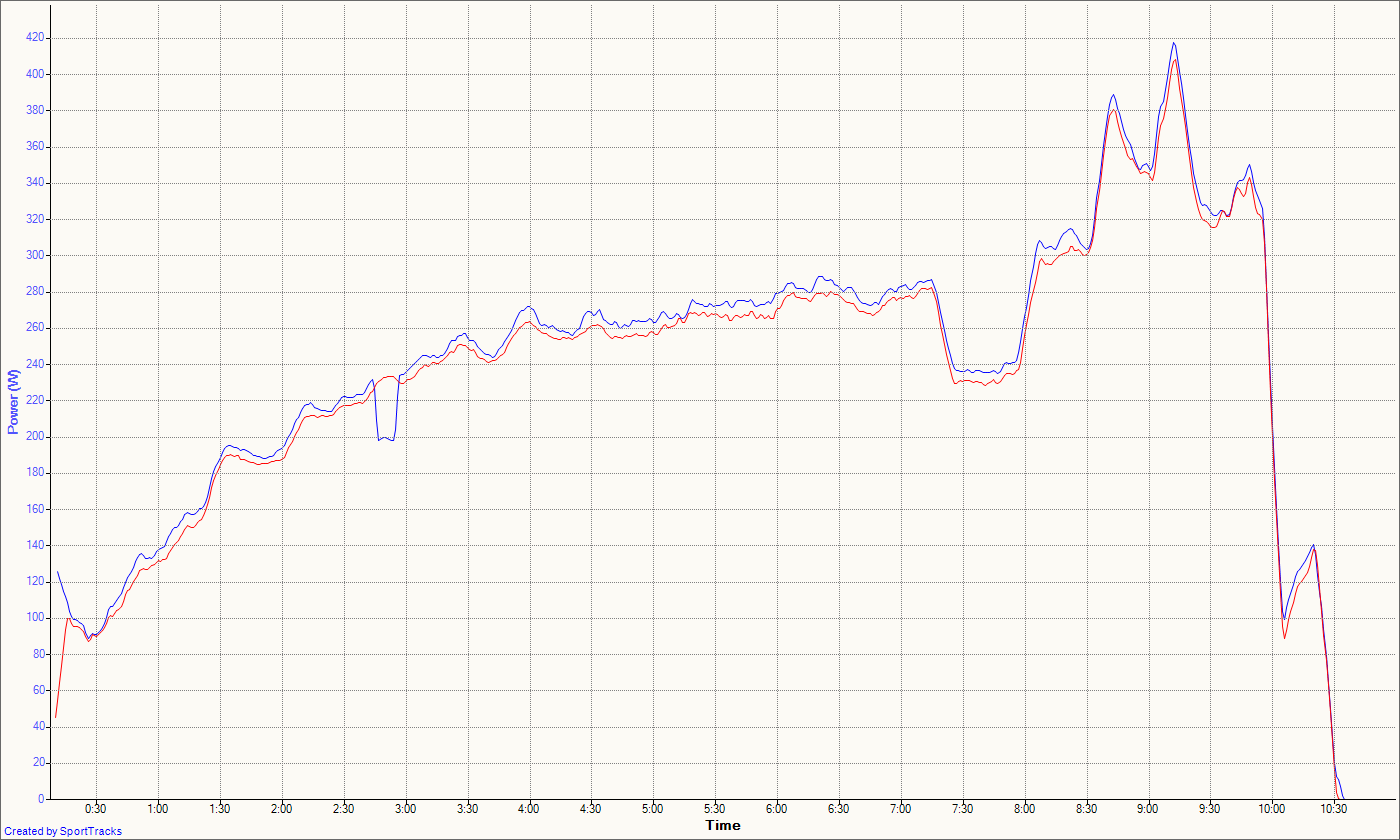1400x840 pixels.
Task: Click the 10:00 time axis label
Action: point(1272,808)
